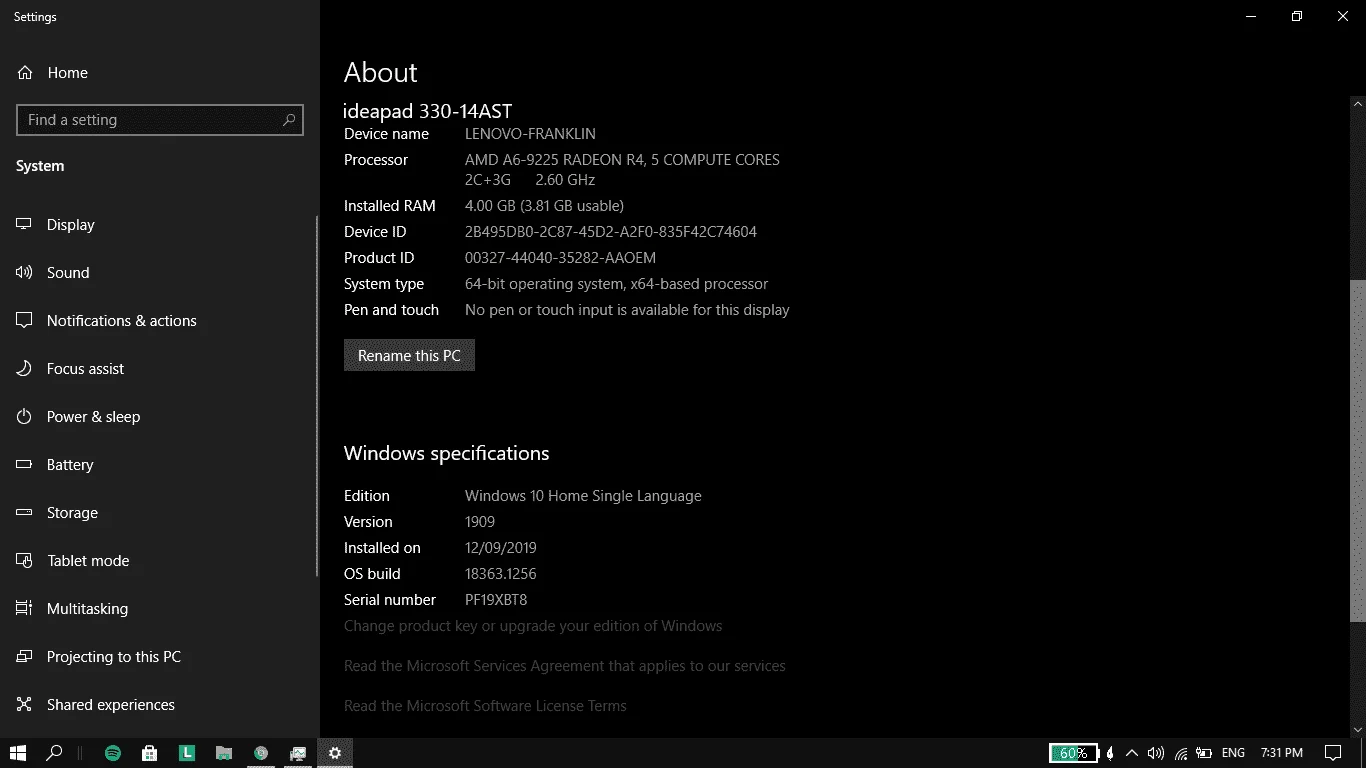The image size is (1366, 768).
Task: Open Multitasking settings
Action: 160,609
